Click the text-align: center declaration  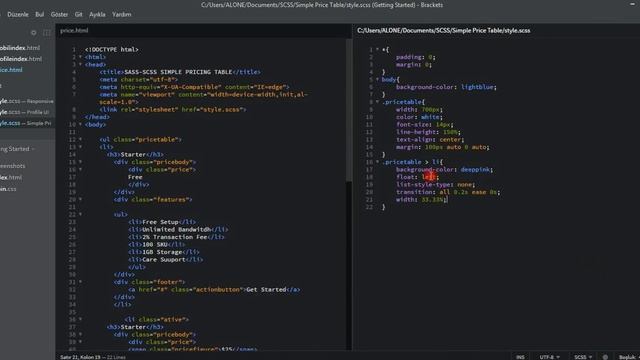tap(430, 140)
